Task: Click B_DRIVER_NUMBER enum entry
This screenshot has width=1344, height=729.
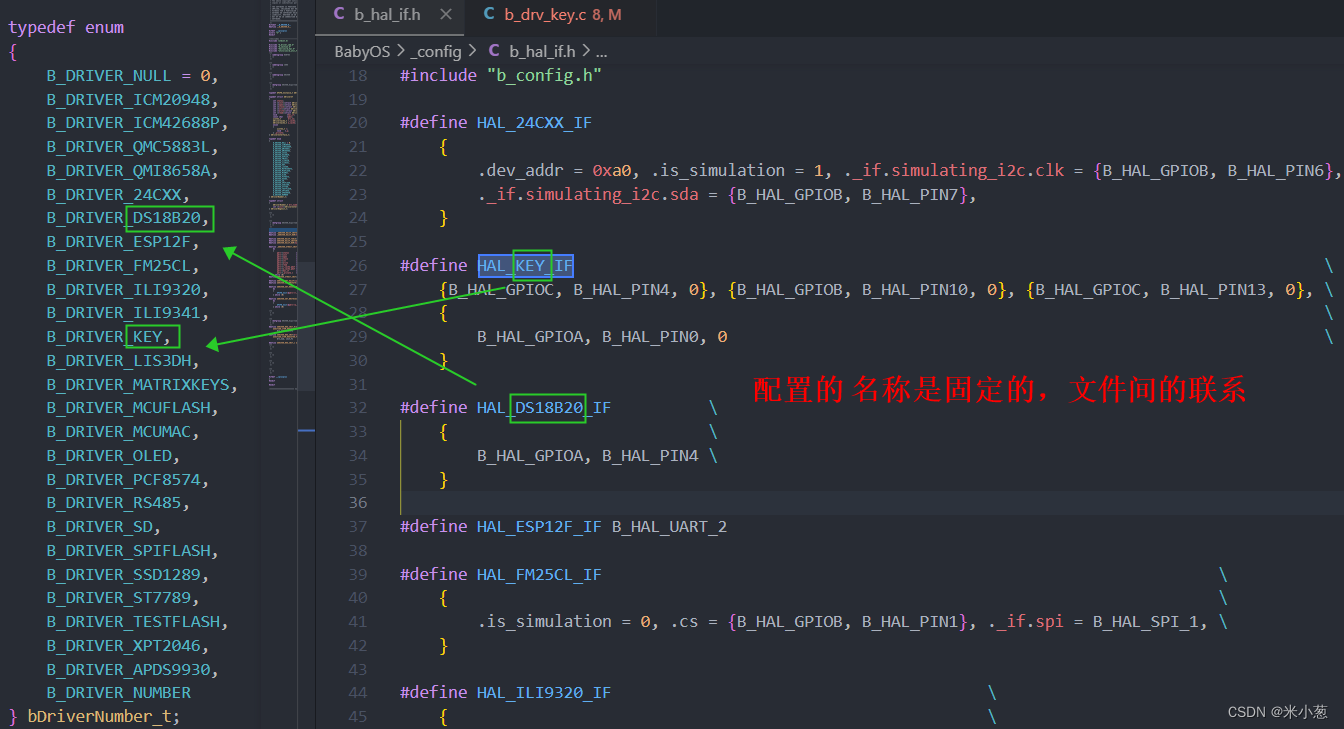Action: (118, 692)
